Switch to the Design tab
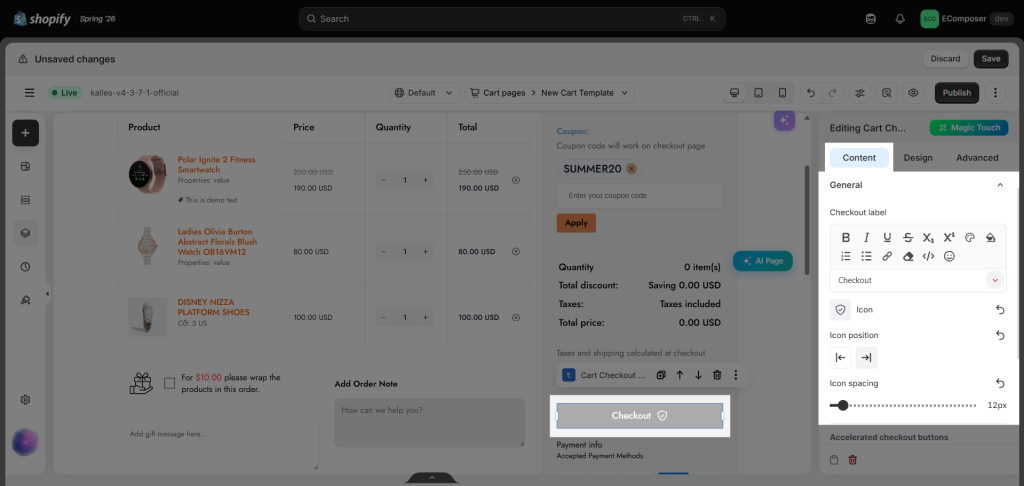Viewport: 1024px width, 486px height. [x=918, y=157]
